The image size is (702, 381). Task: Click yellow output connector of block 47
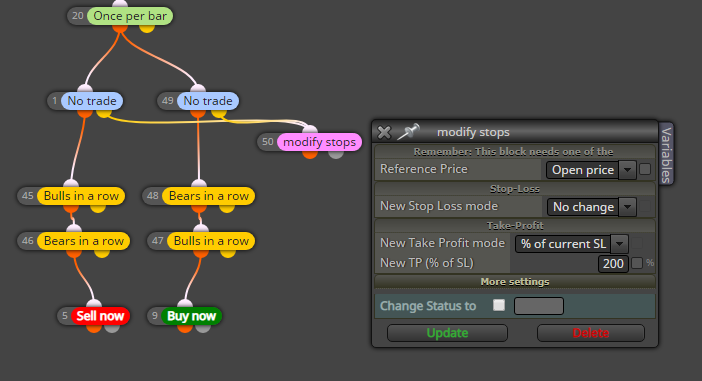[228, 253]
